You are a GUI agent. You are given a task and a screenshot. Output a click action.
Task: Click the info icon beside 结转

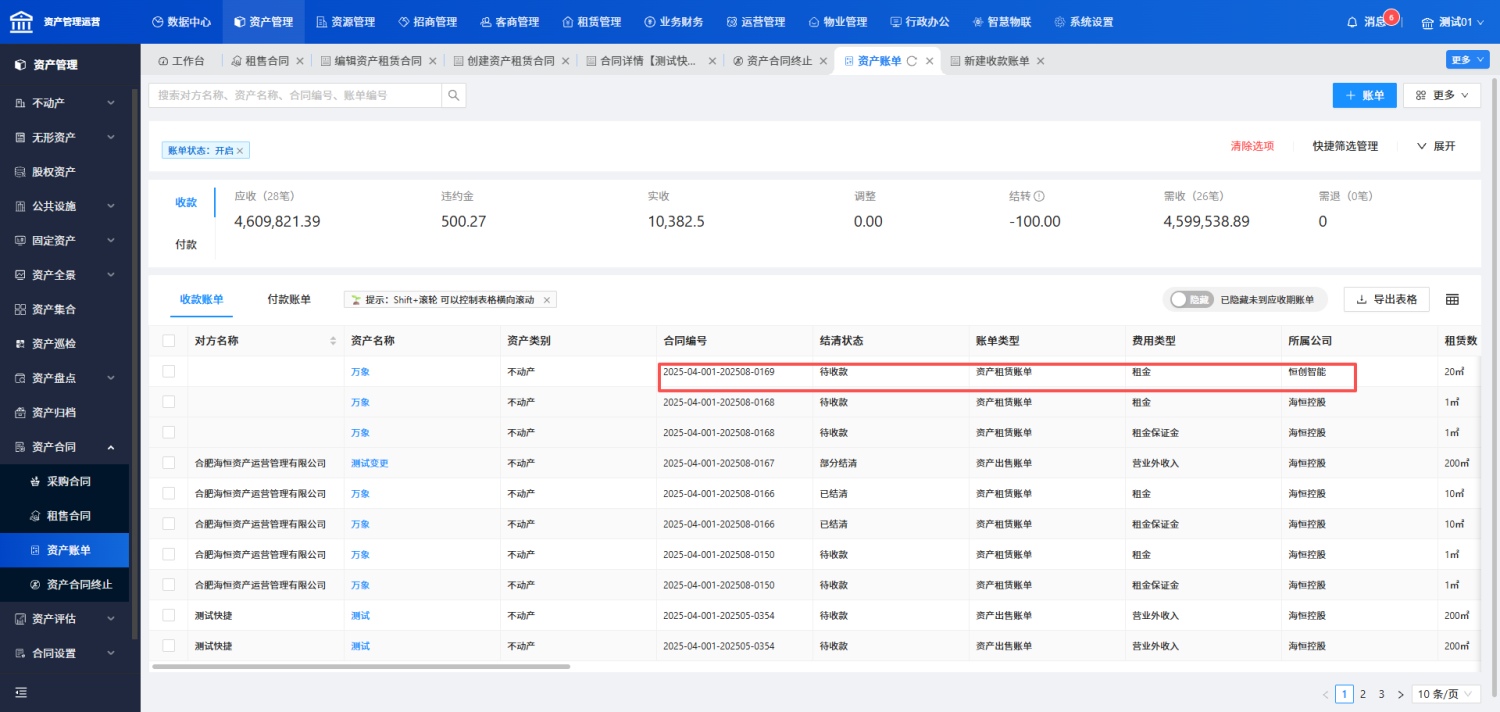pos(1039,197)
